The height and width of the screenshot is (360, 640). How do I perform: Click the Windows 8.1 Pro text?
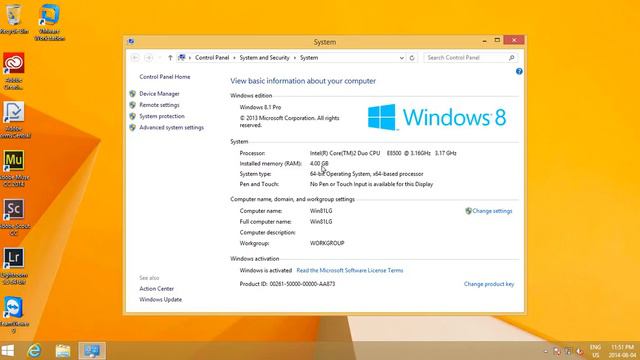click(260, 107)
